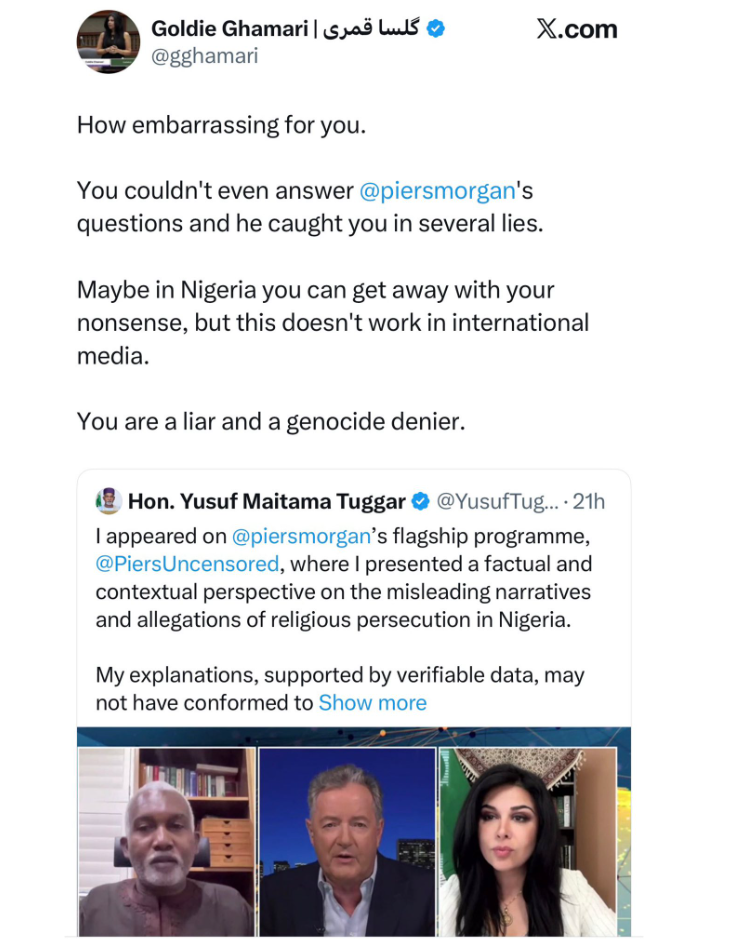The image size is (737, 939).
Task: Open Goldie Ghamari's profile avatar
Action: (x=109, y=41)
